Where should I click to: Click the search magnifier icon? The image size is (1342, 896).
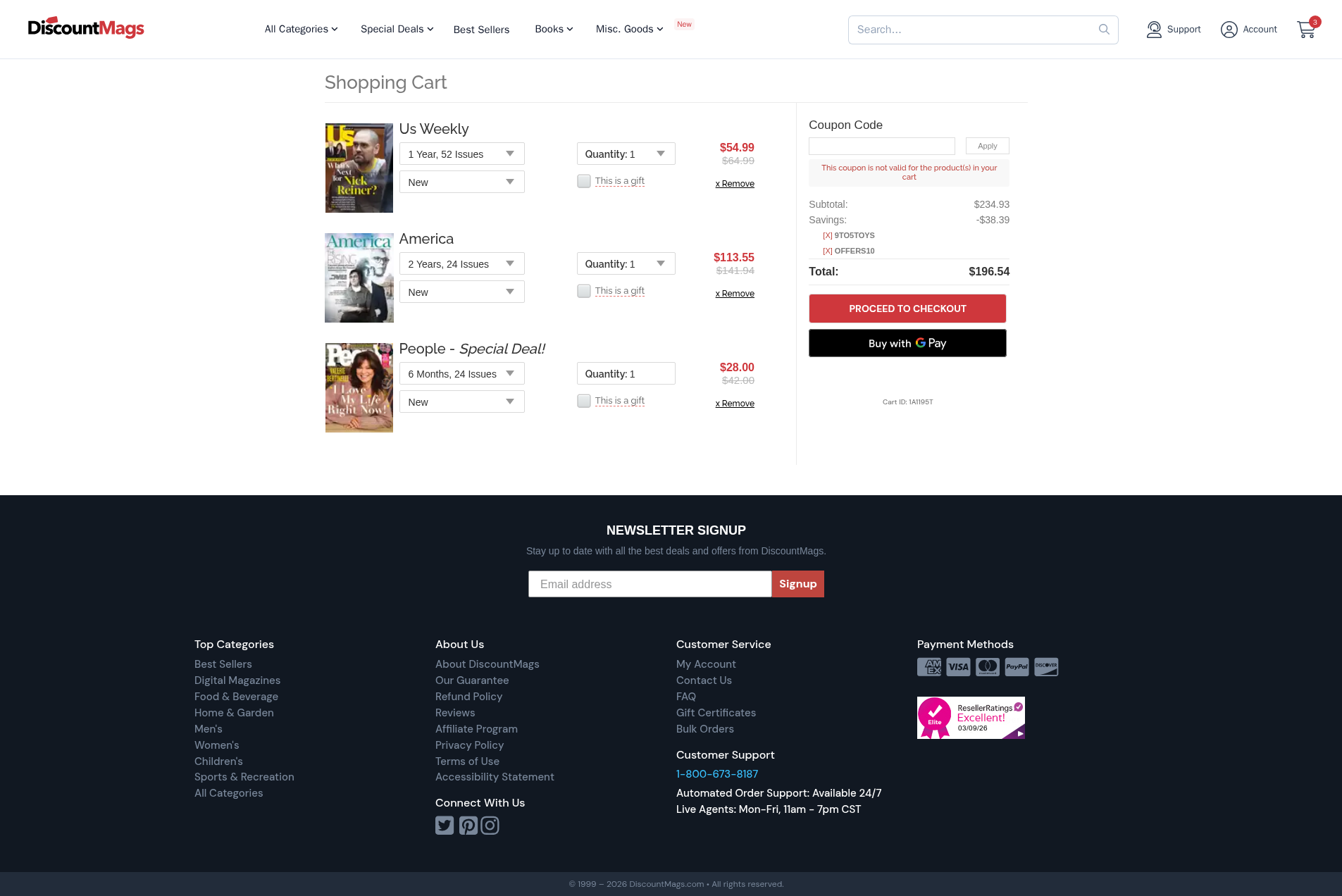(1104, 30)
